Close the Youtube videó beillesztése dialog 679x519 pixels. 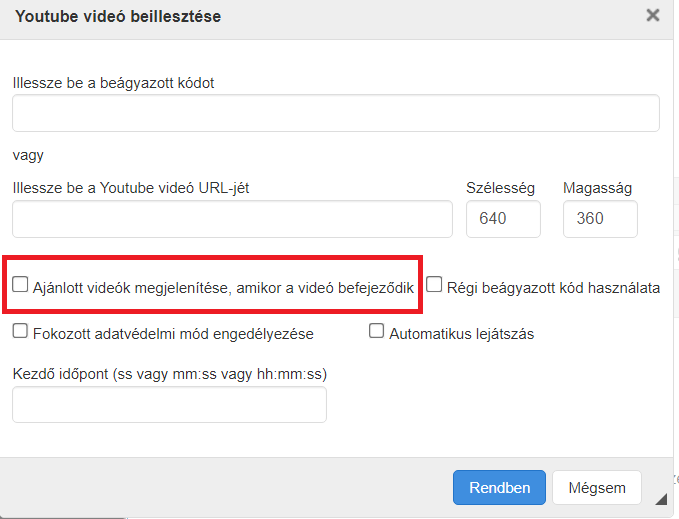[653, 15]
